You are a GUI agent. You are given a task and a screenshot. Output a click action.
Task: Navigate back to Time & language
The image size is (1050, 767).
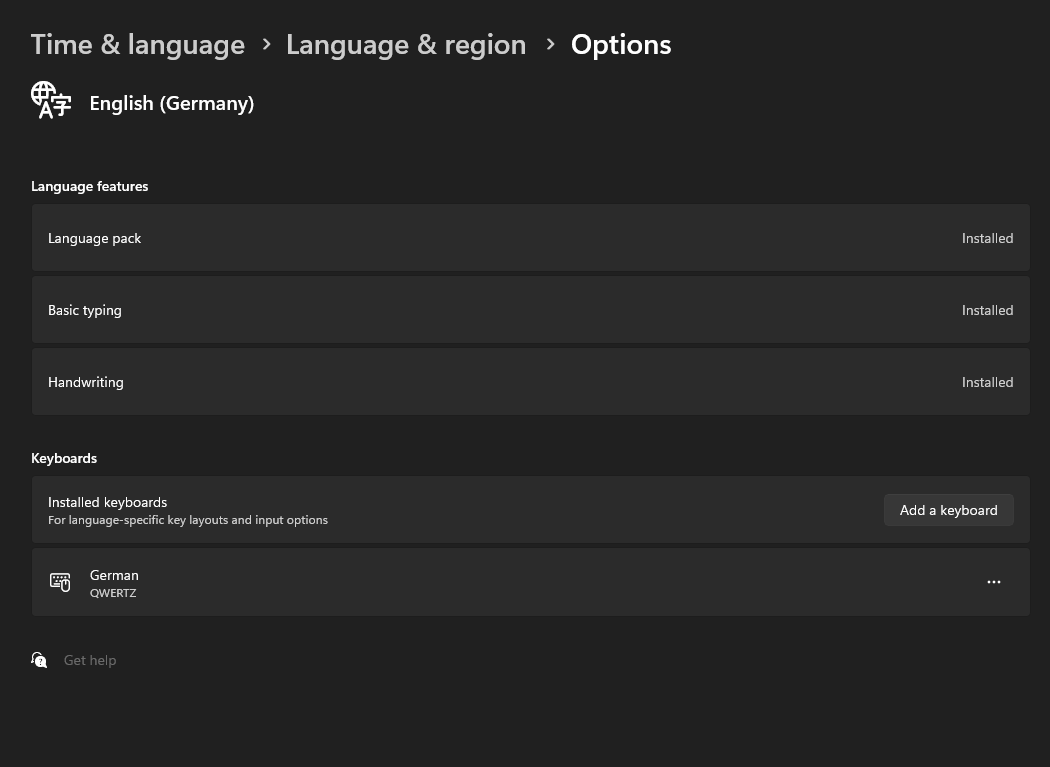[137, 44]
